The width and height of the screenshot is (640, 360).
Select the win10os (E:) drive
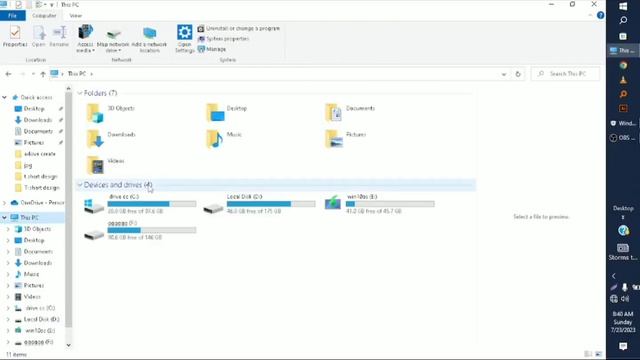[380, 204]
